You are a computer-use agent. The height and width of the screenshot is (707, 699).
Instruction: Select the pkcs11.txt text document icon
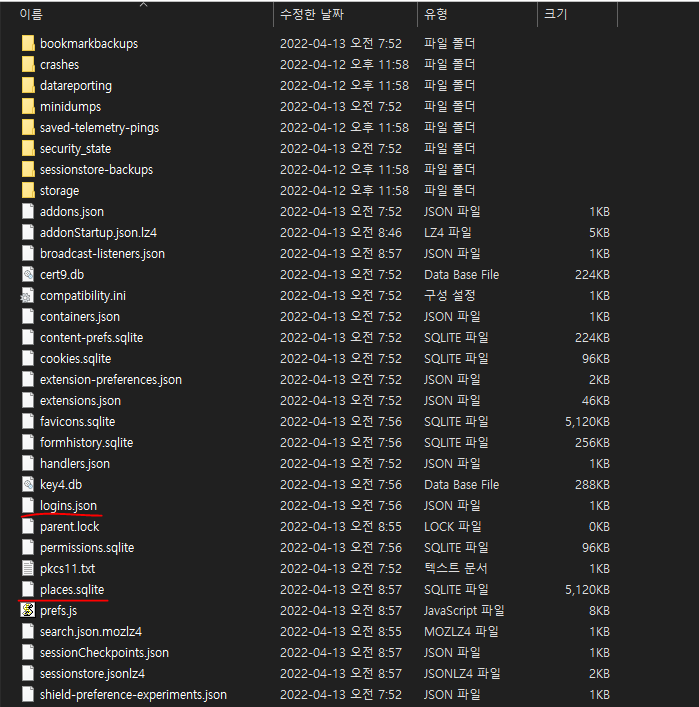pos(28,569)
